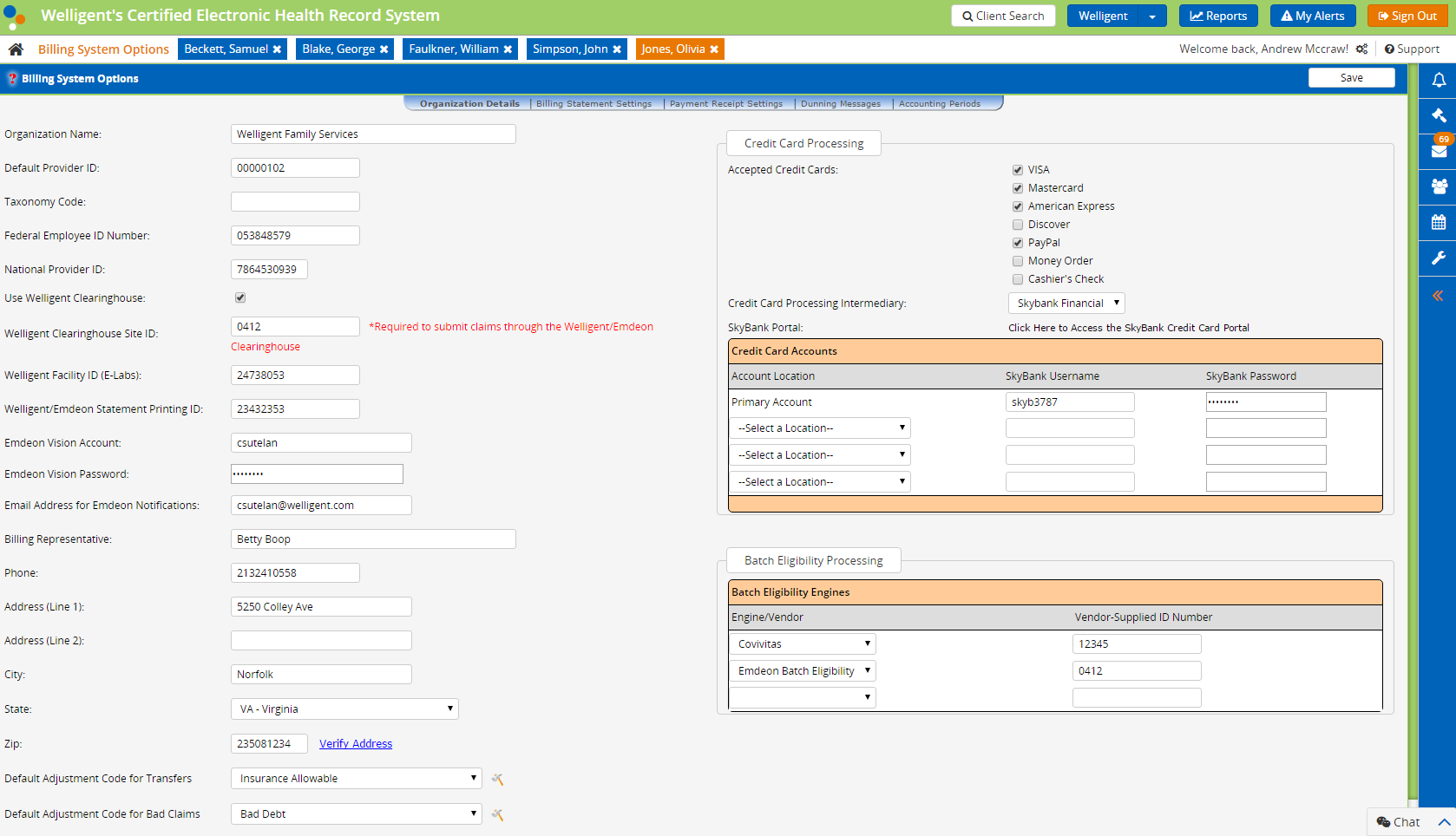Viewport: 1456px width, 836px height.
Task: Collapse the right sidebar with double chevron
Action: (x=1438, y=296)
